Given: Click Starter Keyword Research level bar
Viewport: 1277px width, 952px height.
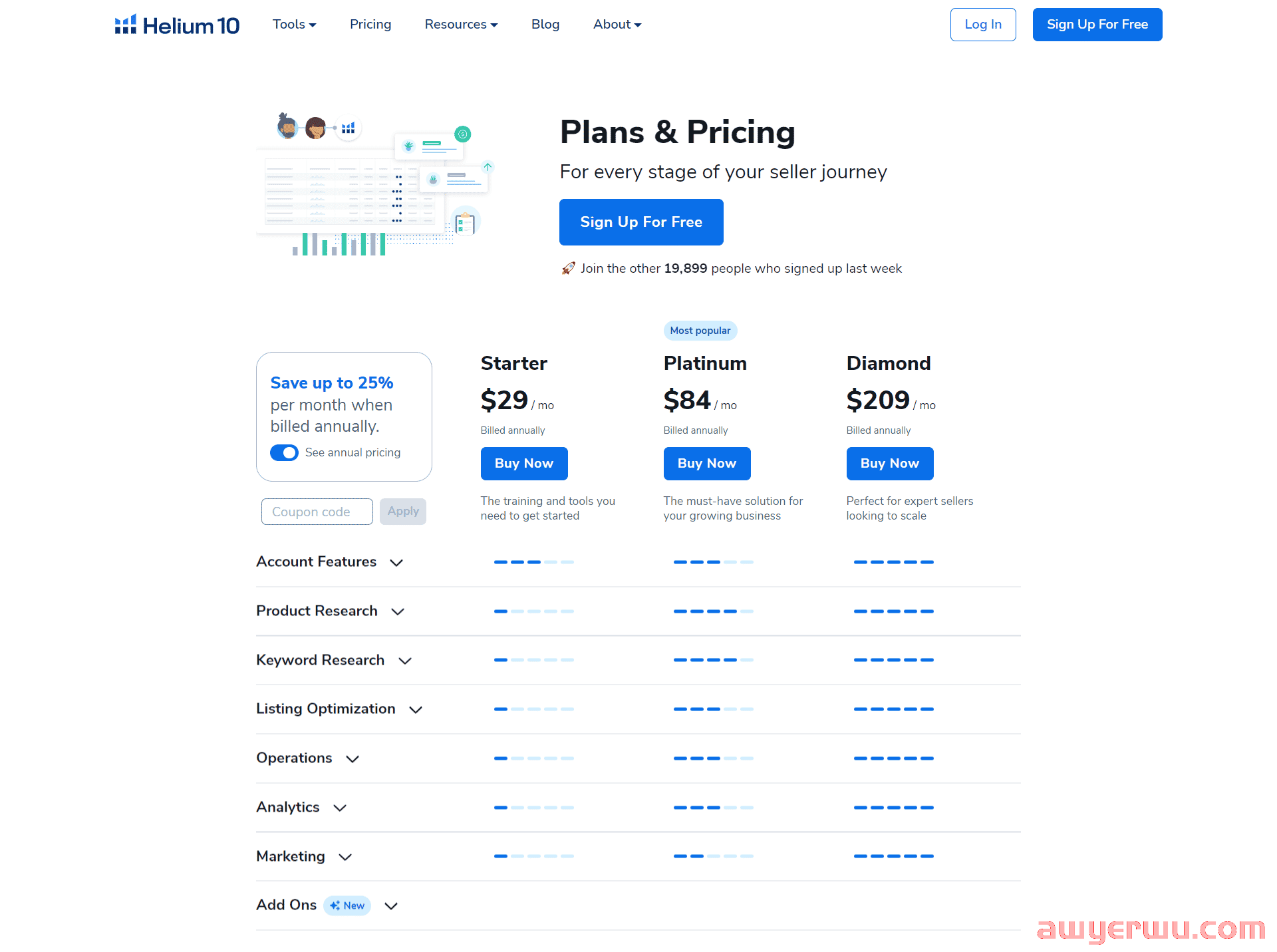Looking at the screenshot, I should [x=534, y=660].
